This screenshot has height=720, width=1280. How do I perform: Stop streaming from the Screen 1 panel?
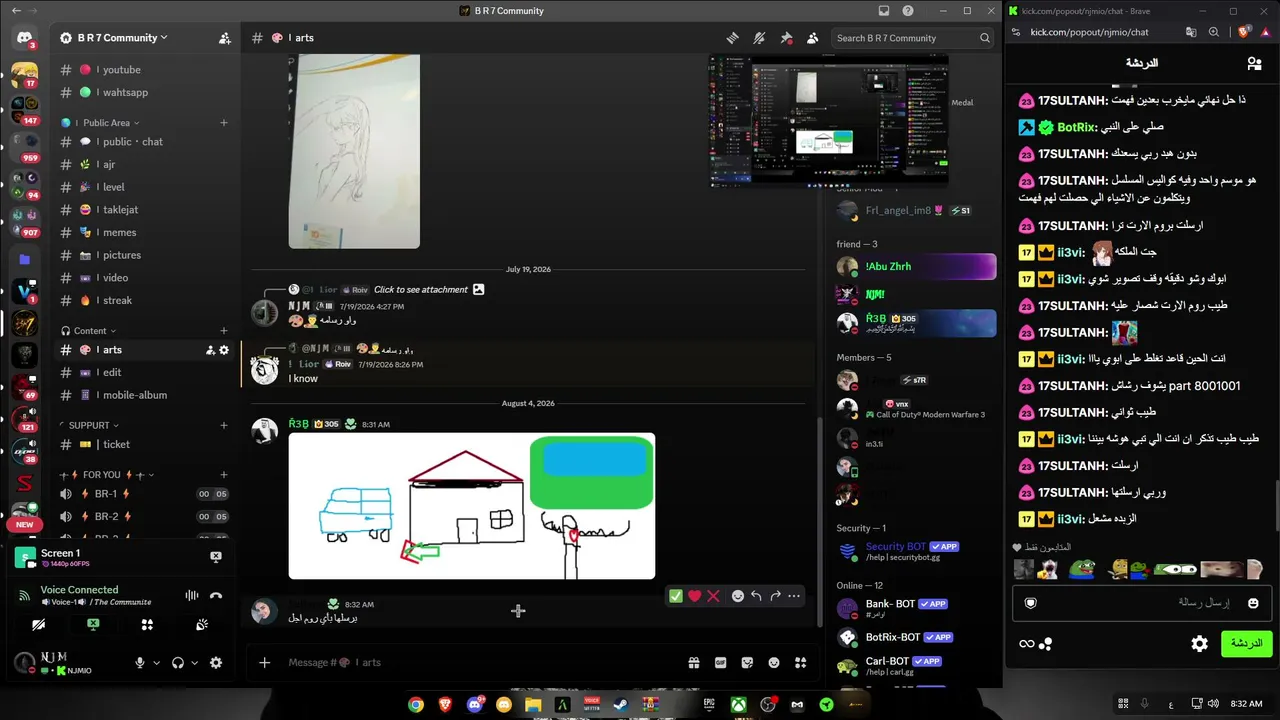tap(216, 557)
